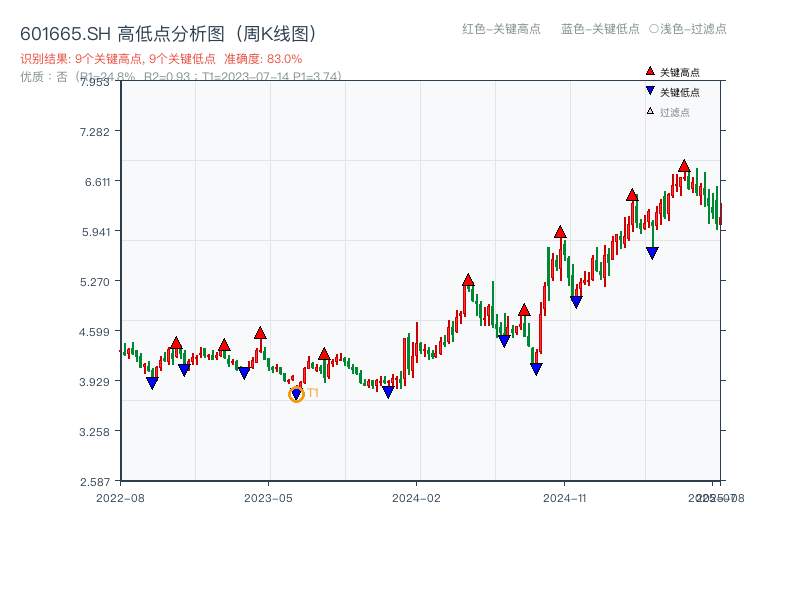Image resolution: width=800 pixels, height=600 pixels.
Task: Click the 红色-关键高点 header text
Action: [x=501, y=29]
